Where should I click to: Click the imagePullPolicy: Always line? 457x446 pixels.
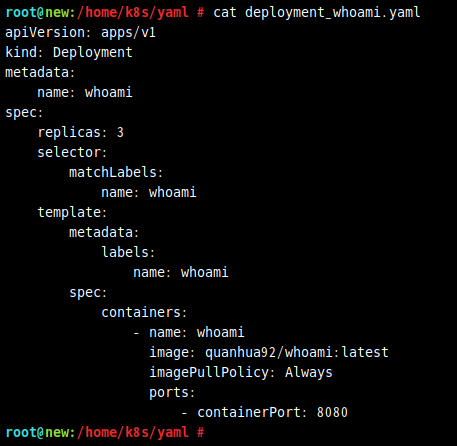pos(241,373)
